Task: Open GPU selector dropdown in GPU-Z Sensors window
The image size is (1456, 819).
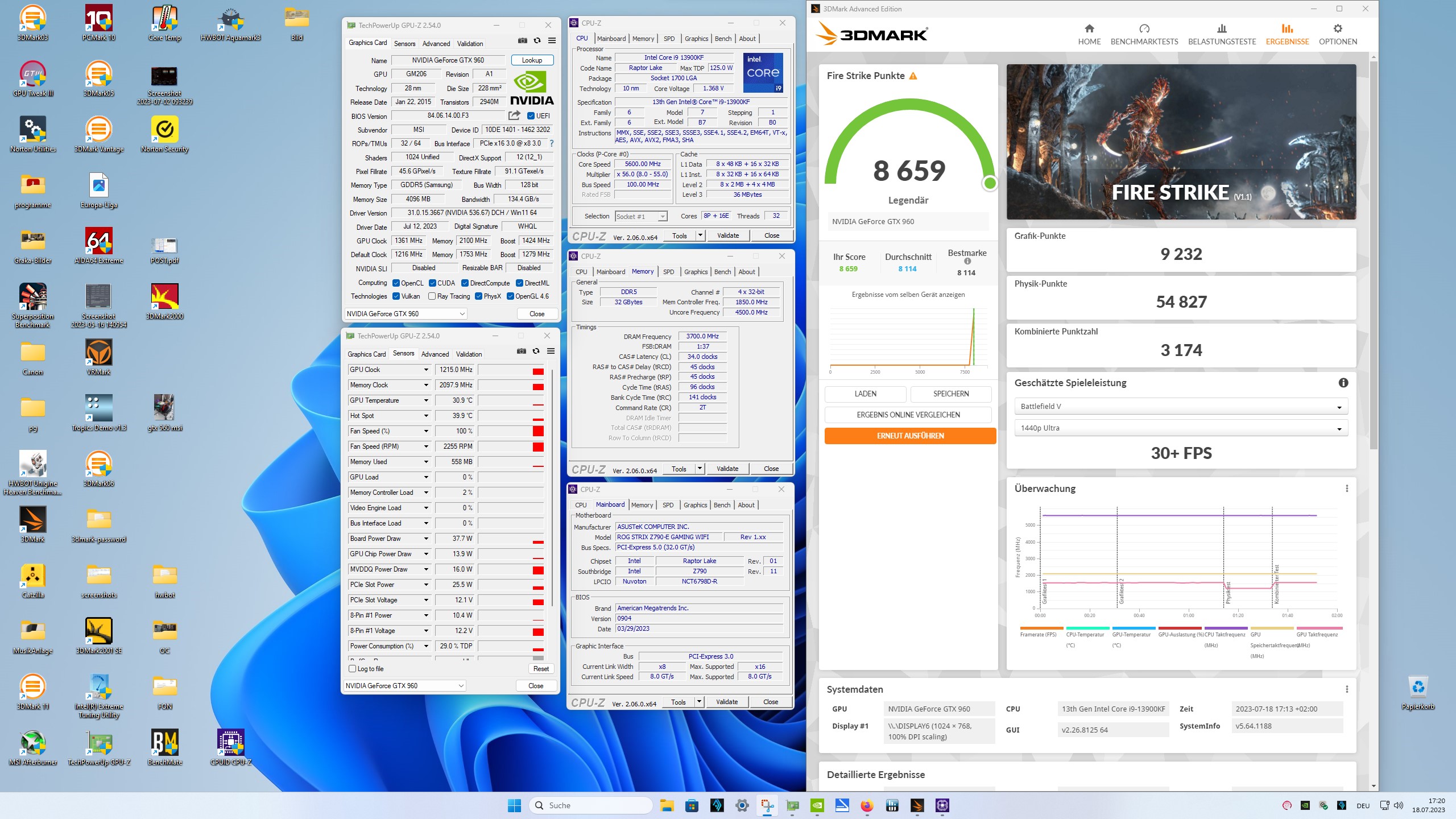Action: (404, 686)
